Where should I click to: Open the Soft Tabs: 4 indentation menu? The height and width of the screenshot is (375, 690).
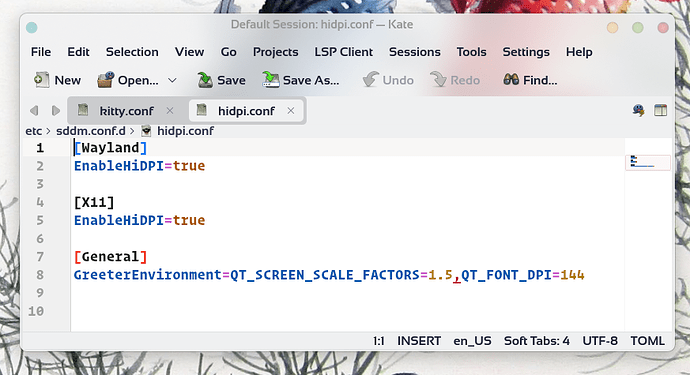tap(536, 341)
